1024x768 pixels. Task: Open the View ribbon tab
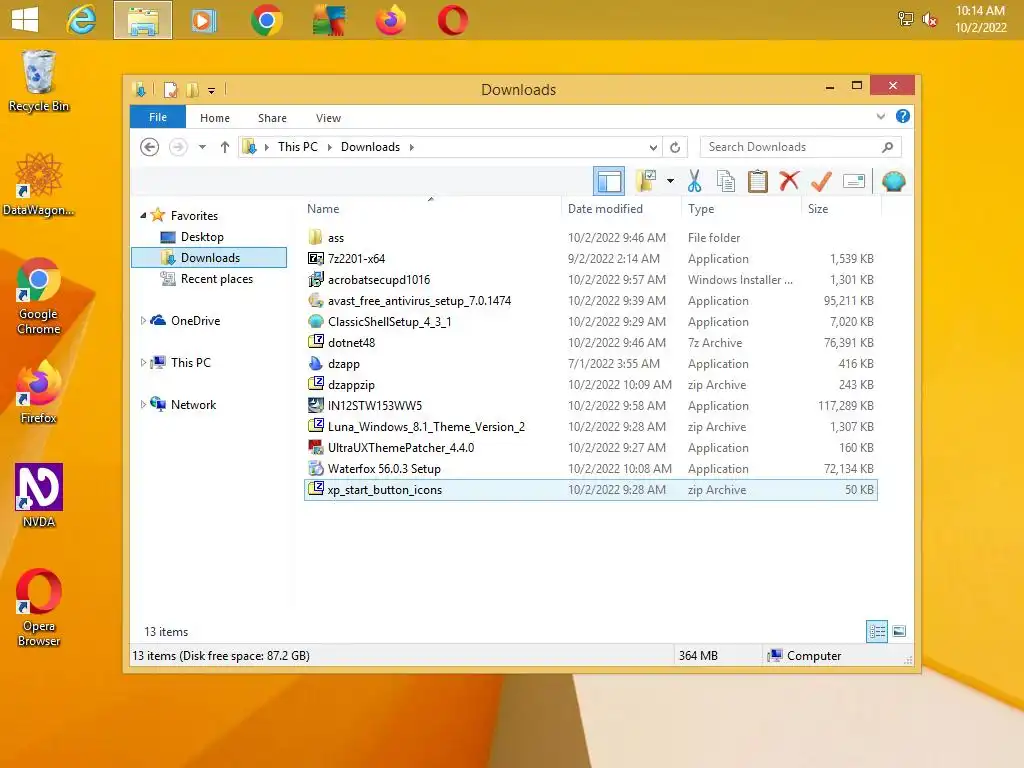[328, 118]
